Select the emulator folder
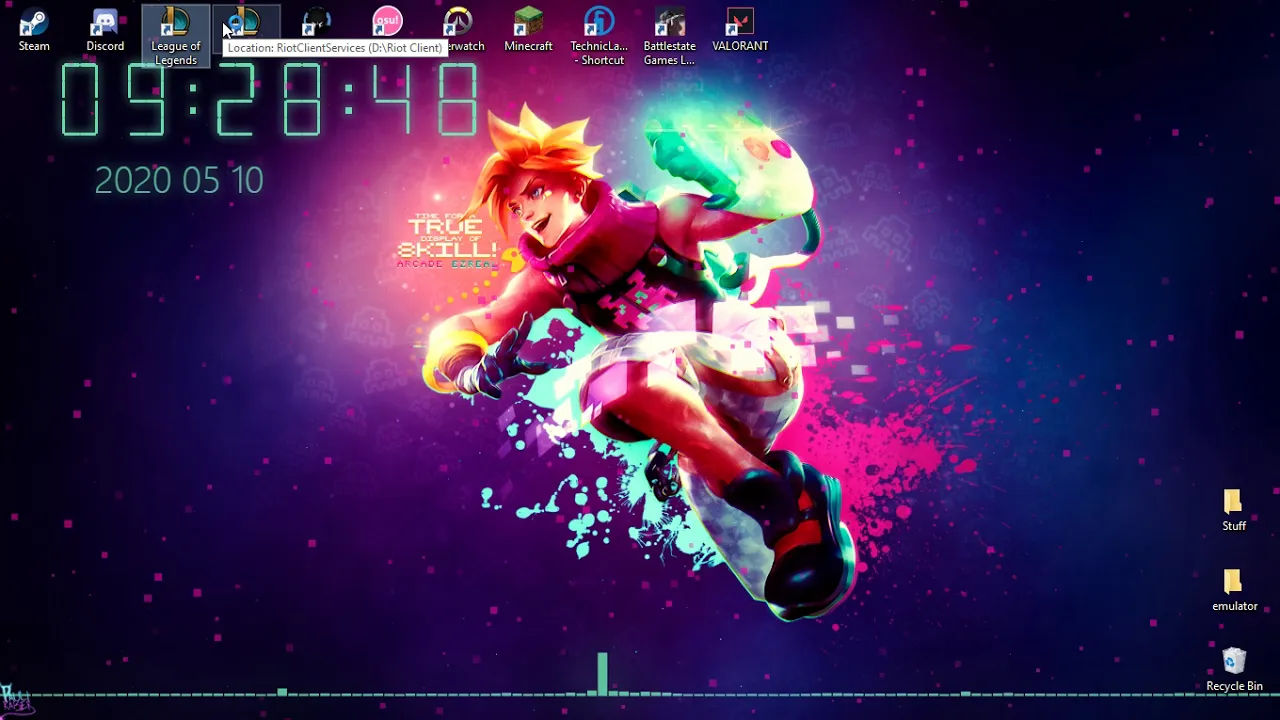Screen dimensions: 1280x720 pyautogui.click(x=1234, y=591)
